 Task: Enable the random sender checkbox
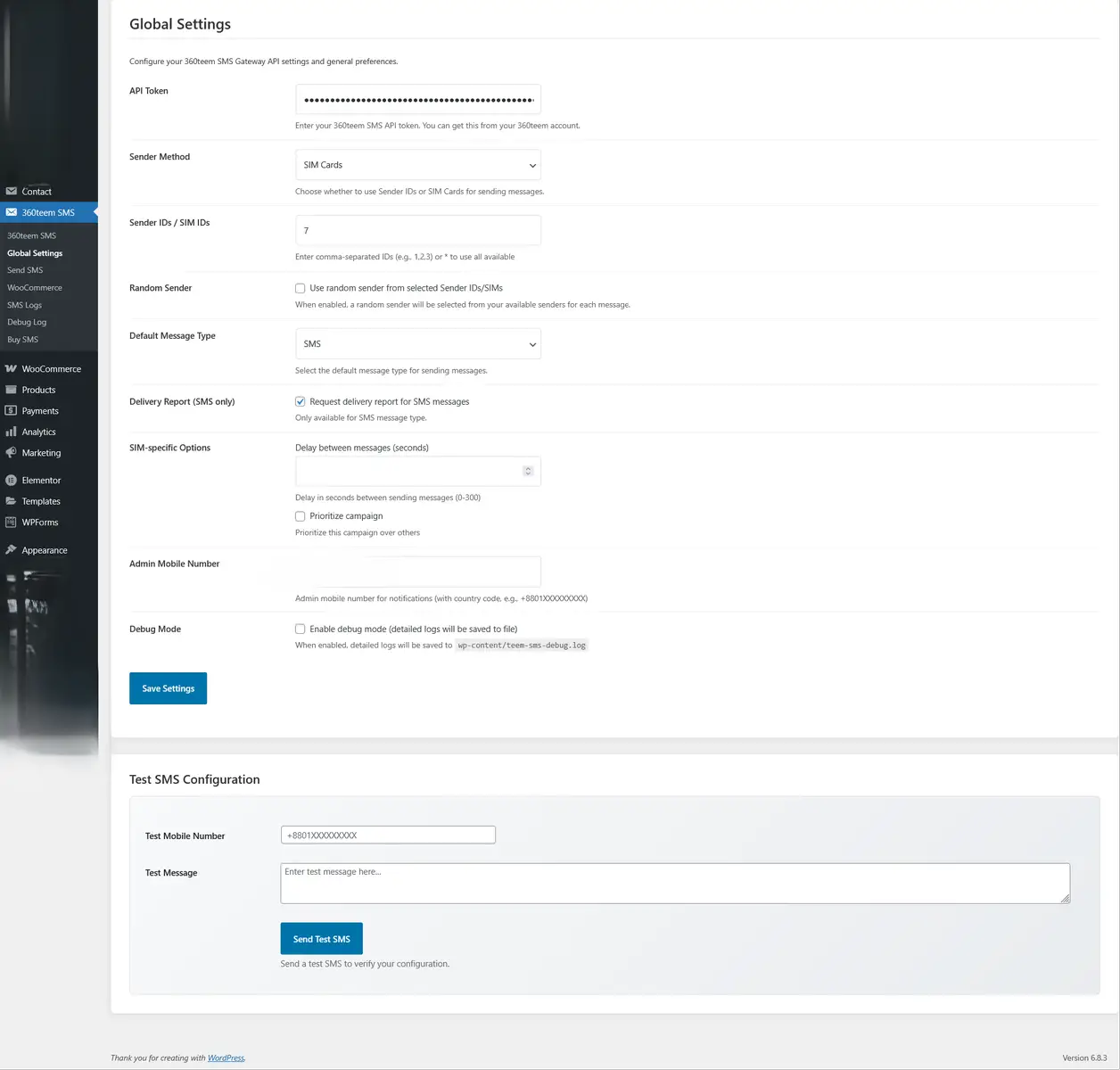(301, 288)
